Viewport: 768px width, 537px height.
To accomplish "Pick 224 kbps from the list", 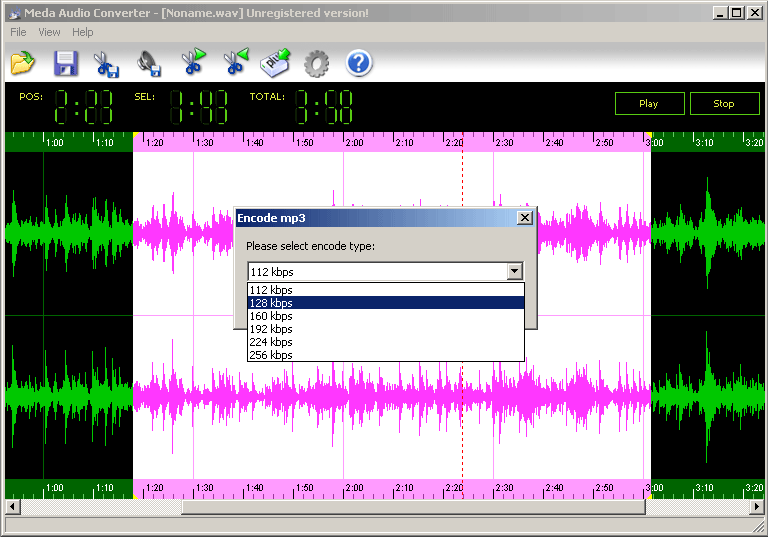I will pyautogui.click(x=385, y=342).
